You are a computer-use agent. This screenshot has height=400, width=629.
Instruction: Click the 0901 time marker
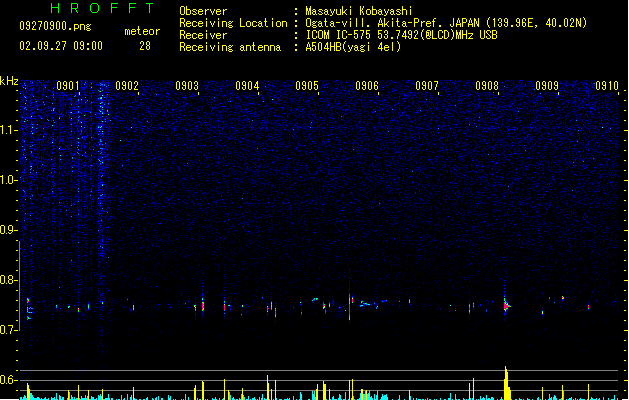click(67, 86)
